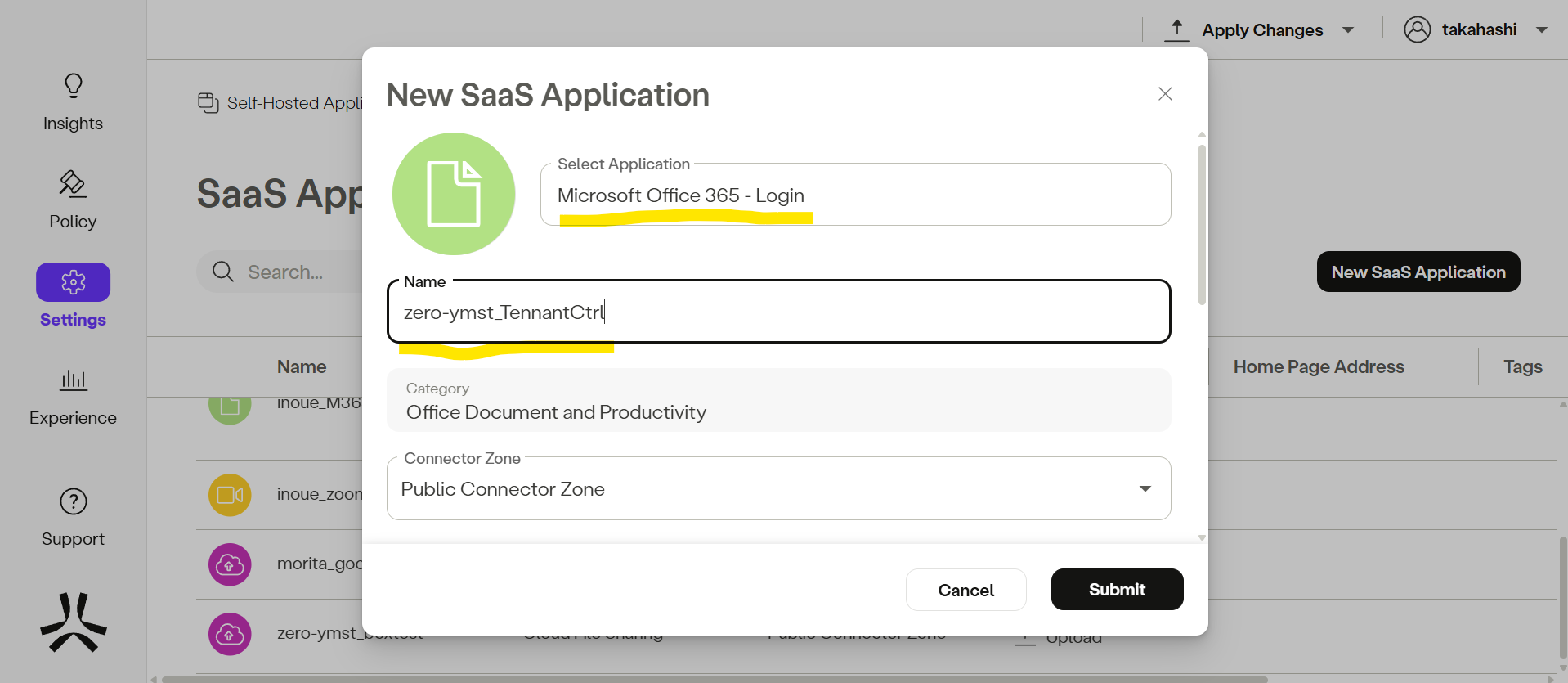
Task: Open the takahashi account menu arrow
Action: tap(1542, 30)
